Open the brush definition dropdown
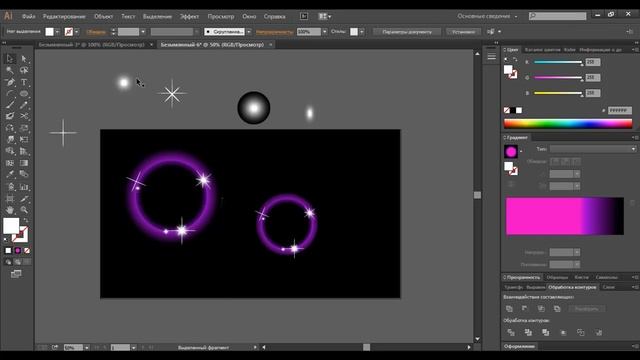The image size is (640, 360). pos(249,32)
